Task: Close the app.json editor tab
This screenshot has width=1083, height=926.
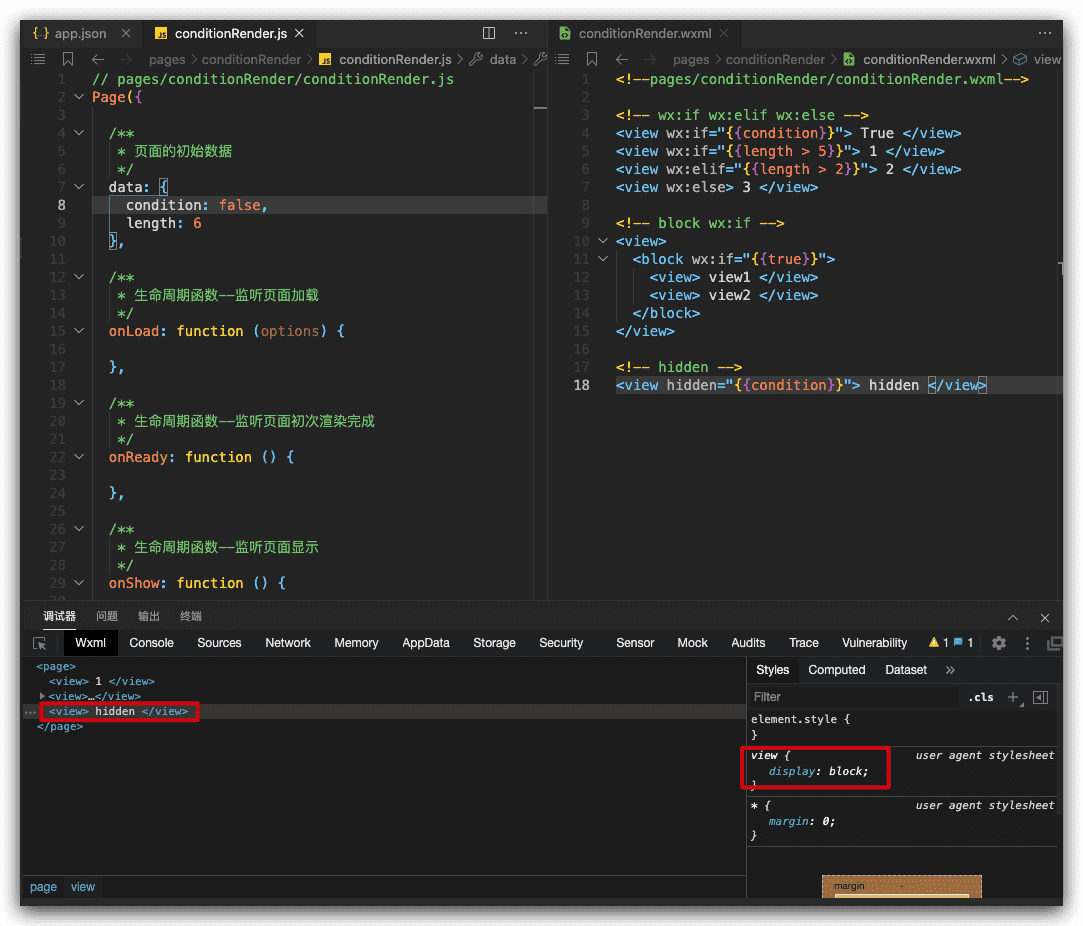Action: pyautogui.click(x=126, y=33)
